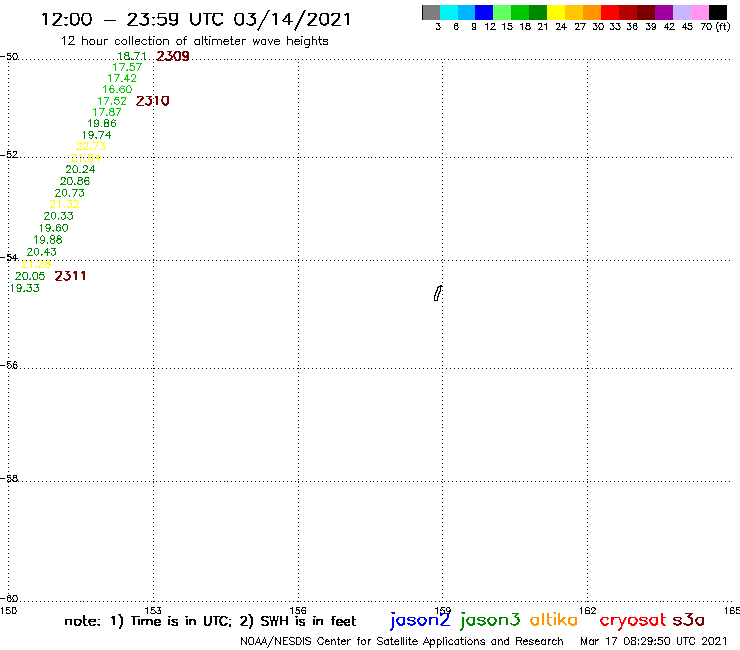740x650 pixels.
Task: Select the 20.73 wave height value
Action: click(69, 193)
